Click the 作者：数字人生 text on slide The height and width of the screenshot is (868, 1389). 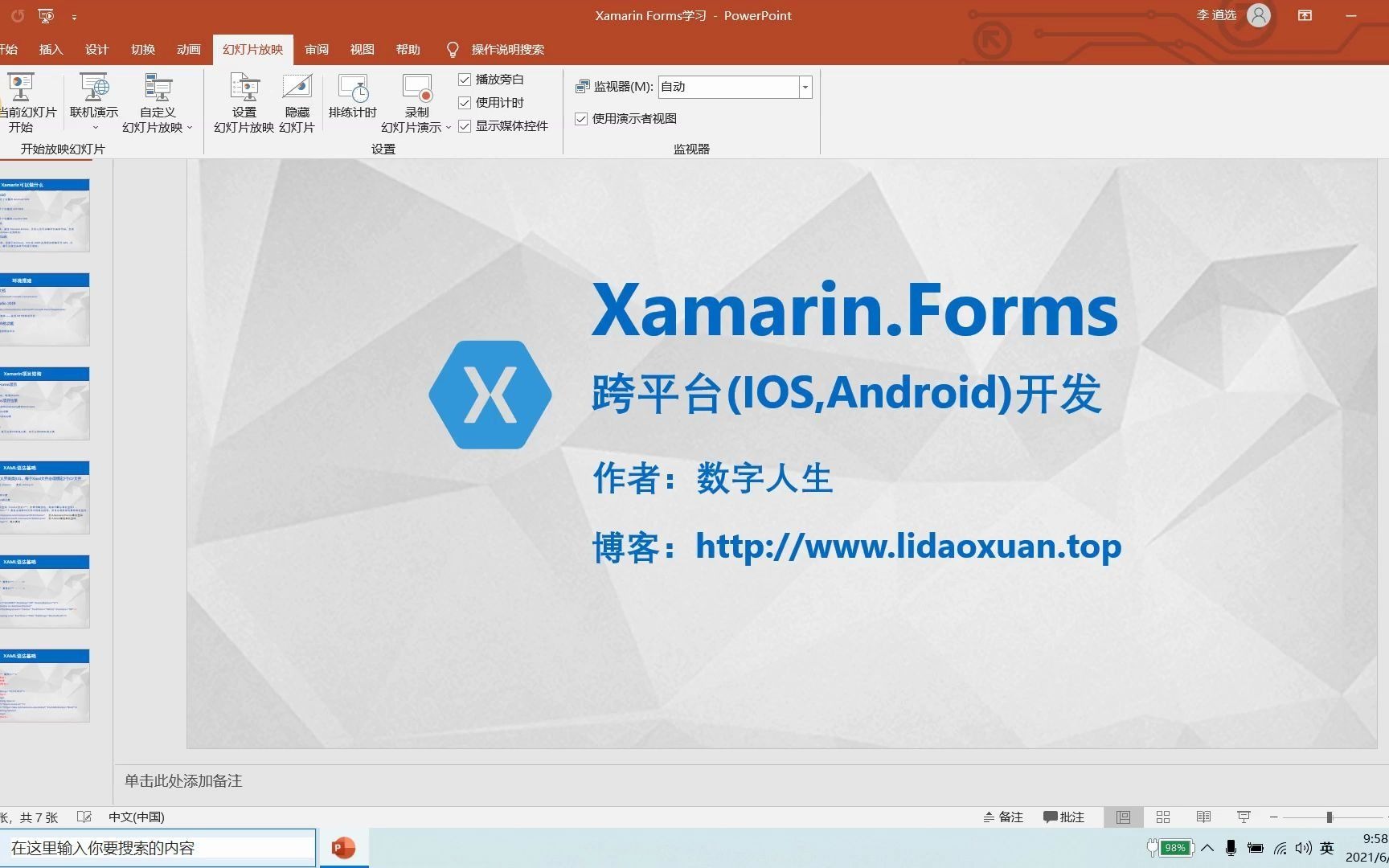[713, 478]
